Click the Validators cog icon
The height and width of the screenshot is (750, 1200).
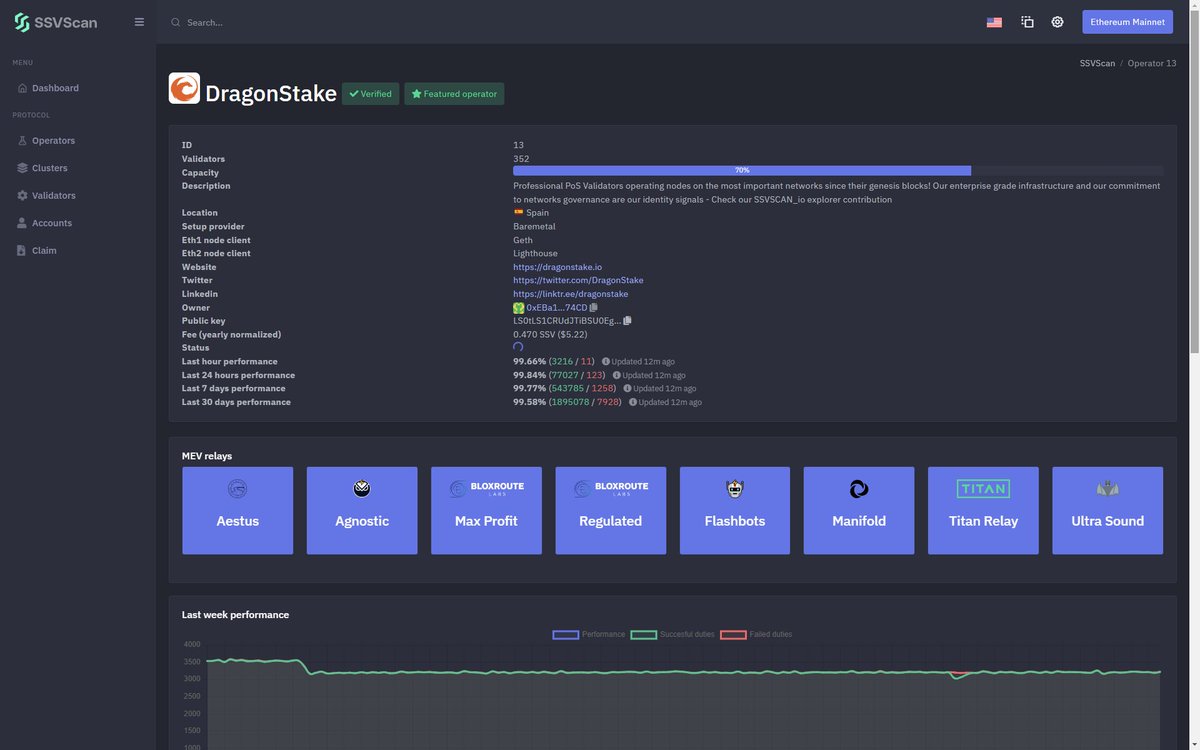(x=23, y=196)
